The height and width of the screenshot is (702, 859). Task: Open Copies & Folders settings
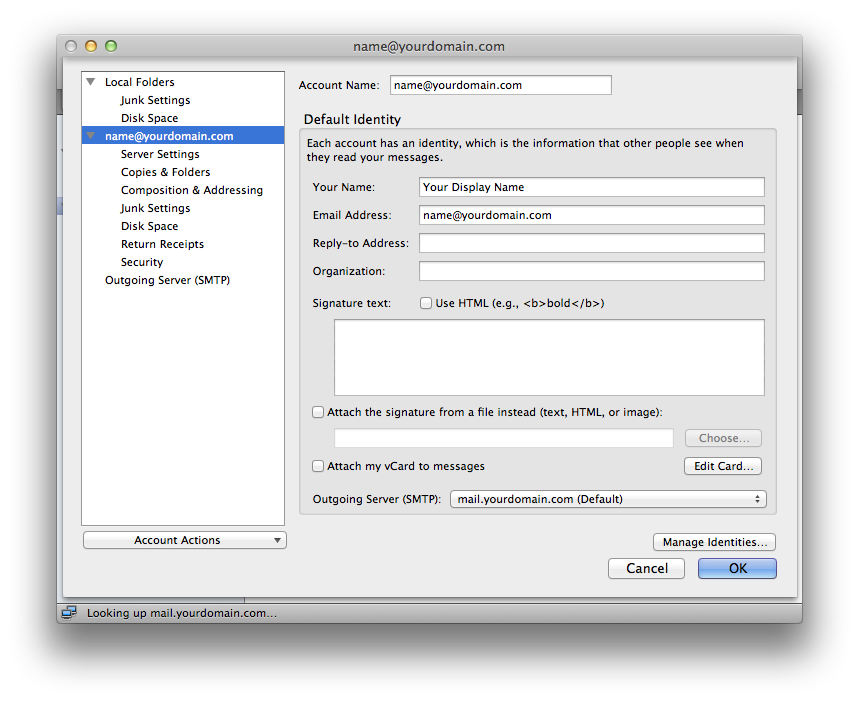click(165, 171)
